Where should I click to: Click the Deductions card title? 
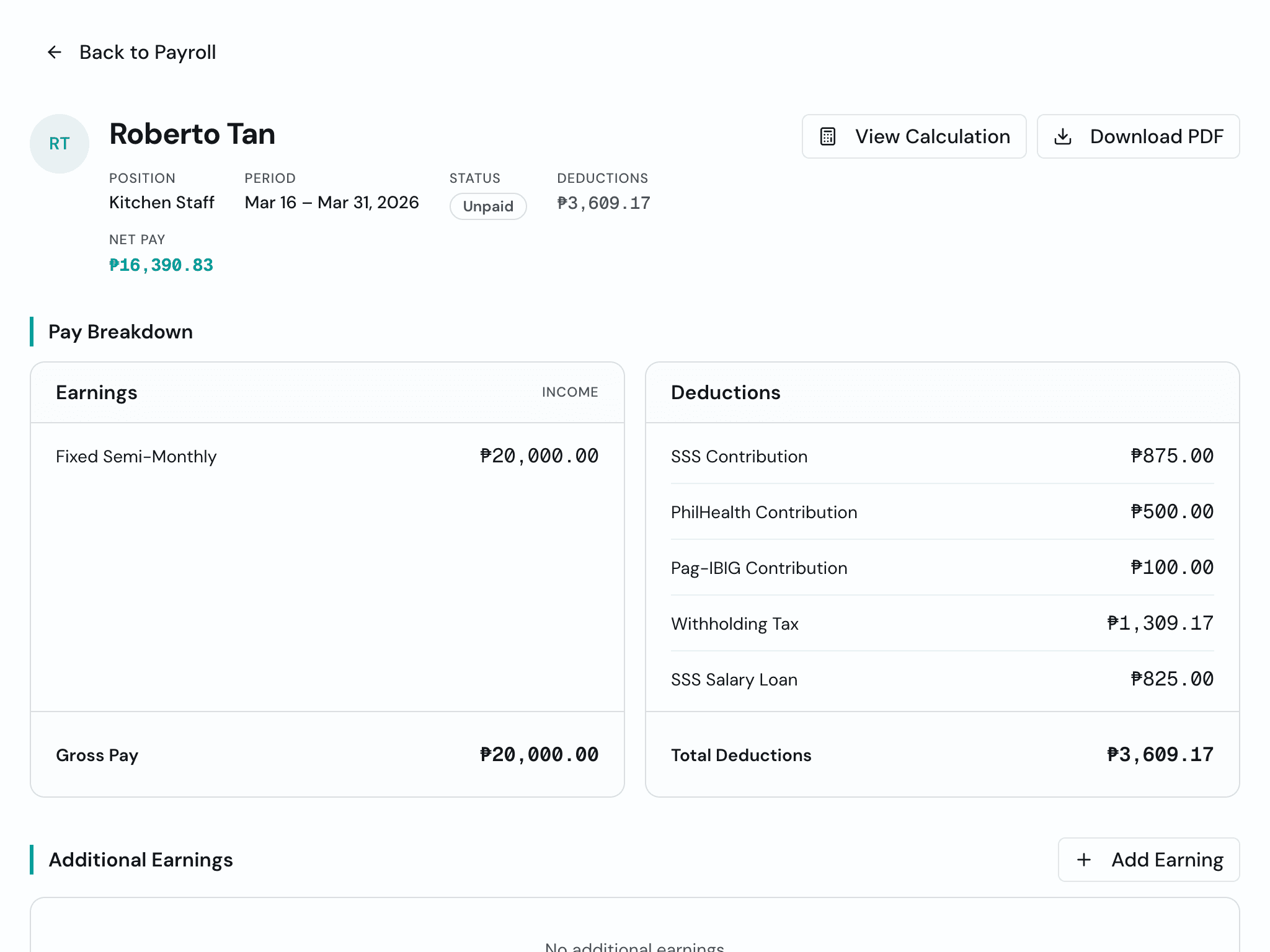[726, 392]
